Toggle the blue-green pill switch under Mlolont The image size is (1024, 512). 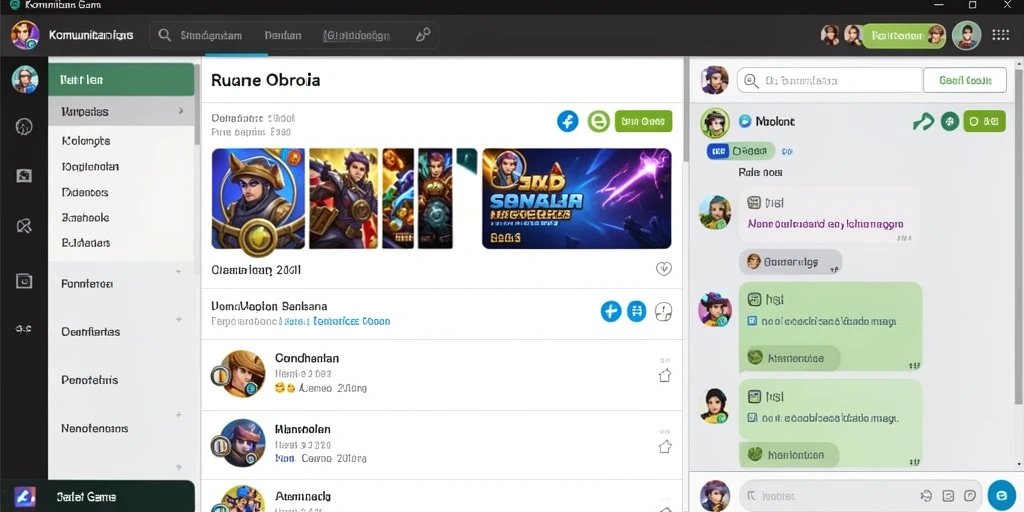point(741,151)
